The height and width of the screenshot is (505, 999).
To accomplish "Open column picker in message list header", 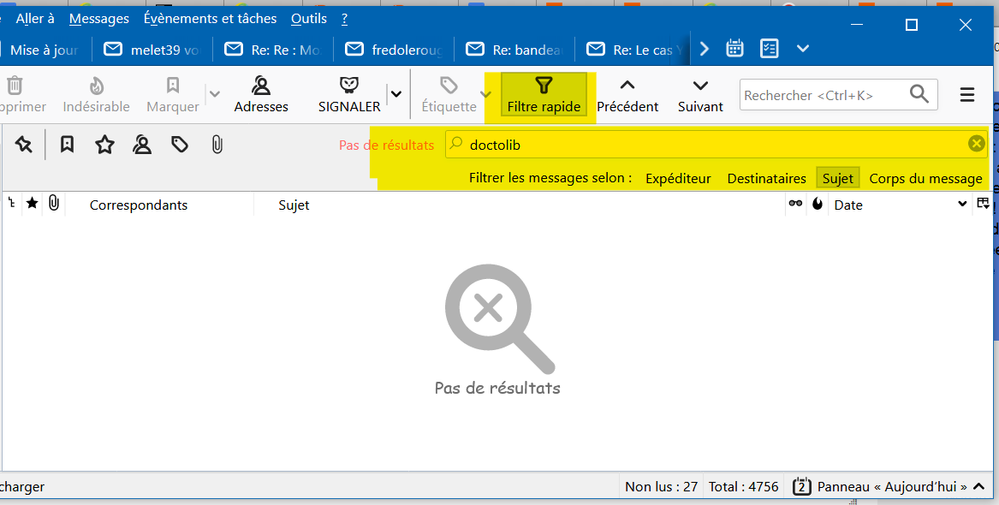I will 983,204.
